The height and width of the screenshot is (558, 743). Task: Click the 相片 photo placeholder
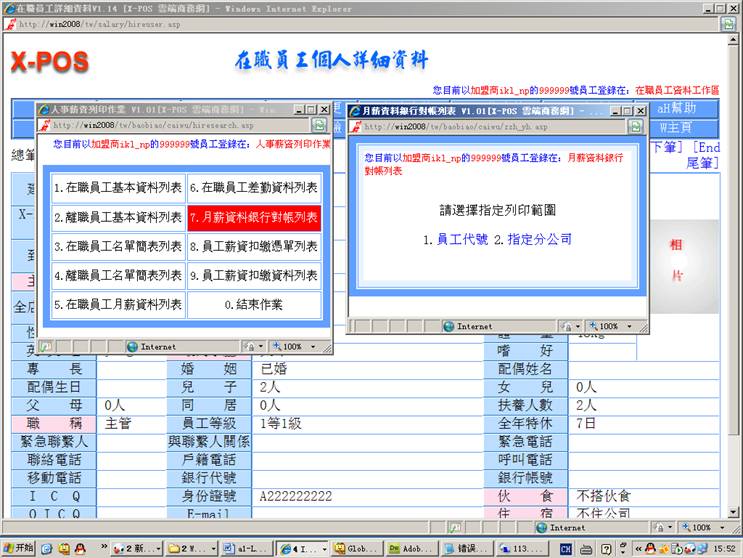pos(677,259)
